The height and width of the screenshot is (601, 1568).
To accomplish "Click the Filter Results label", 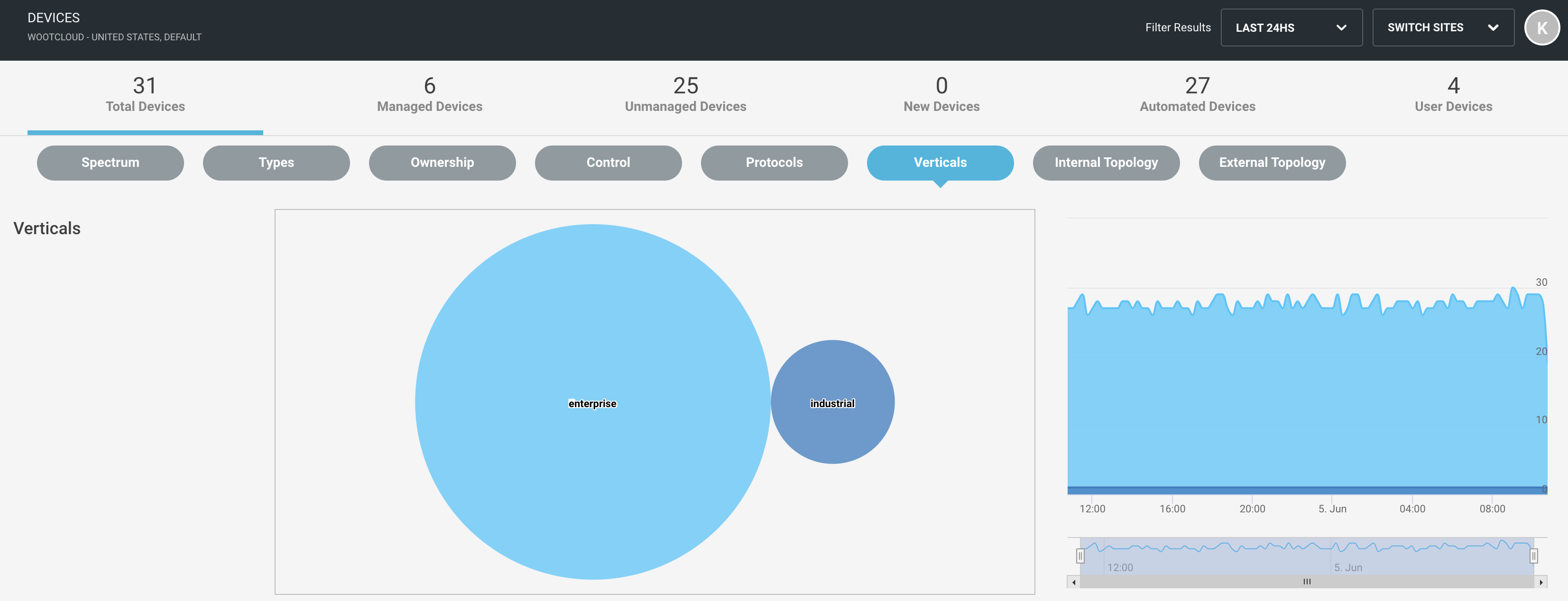I will tap(1178, 27).
